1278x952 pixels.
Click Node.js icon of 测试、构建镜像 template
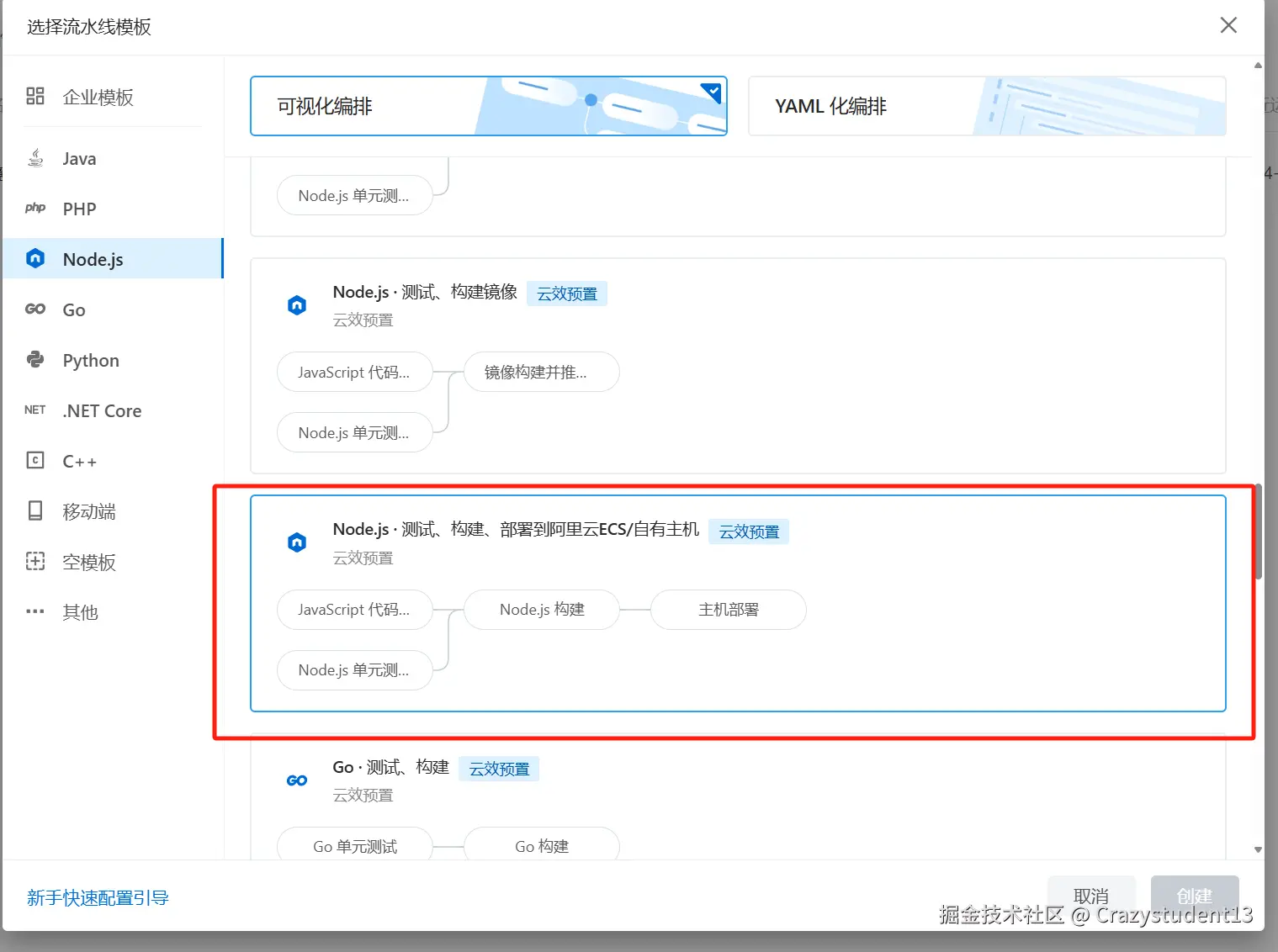[x=297, y=305]
